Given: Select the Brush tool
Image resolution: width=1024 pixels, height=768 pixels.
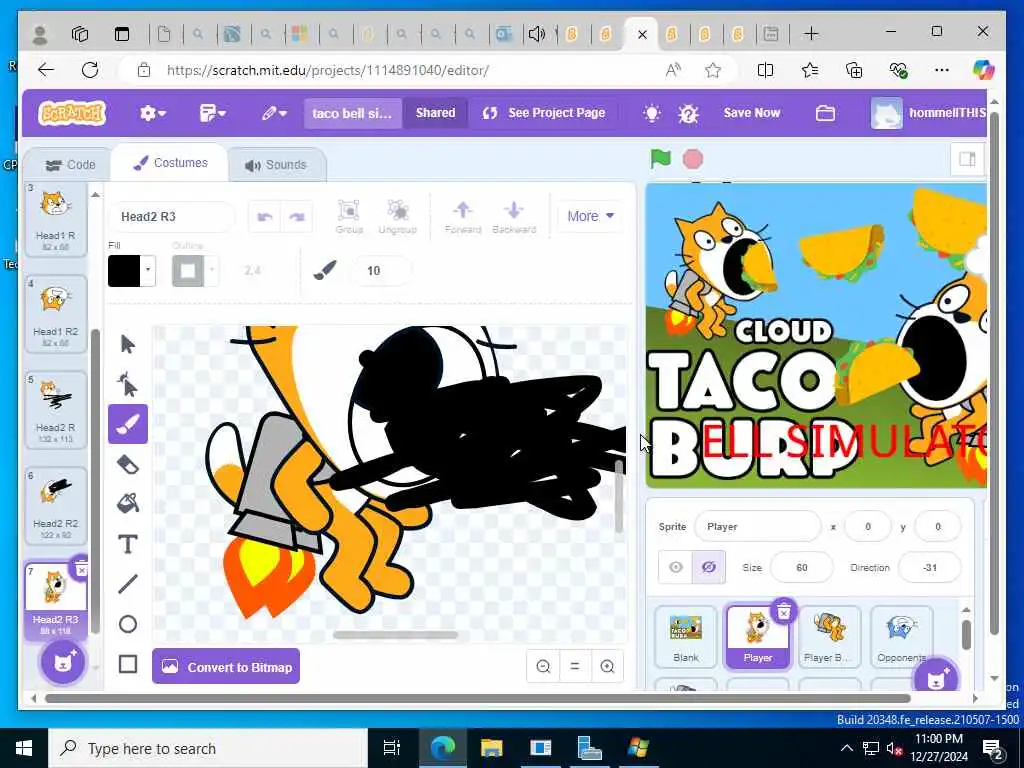Looking at the screenshot, I should pyautogui.click(x=127, y=424).
